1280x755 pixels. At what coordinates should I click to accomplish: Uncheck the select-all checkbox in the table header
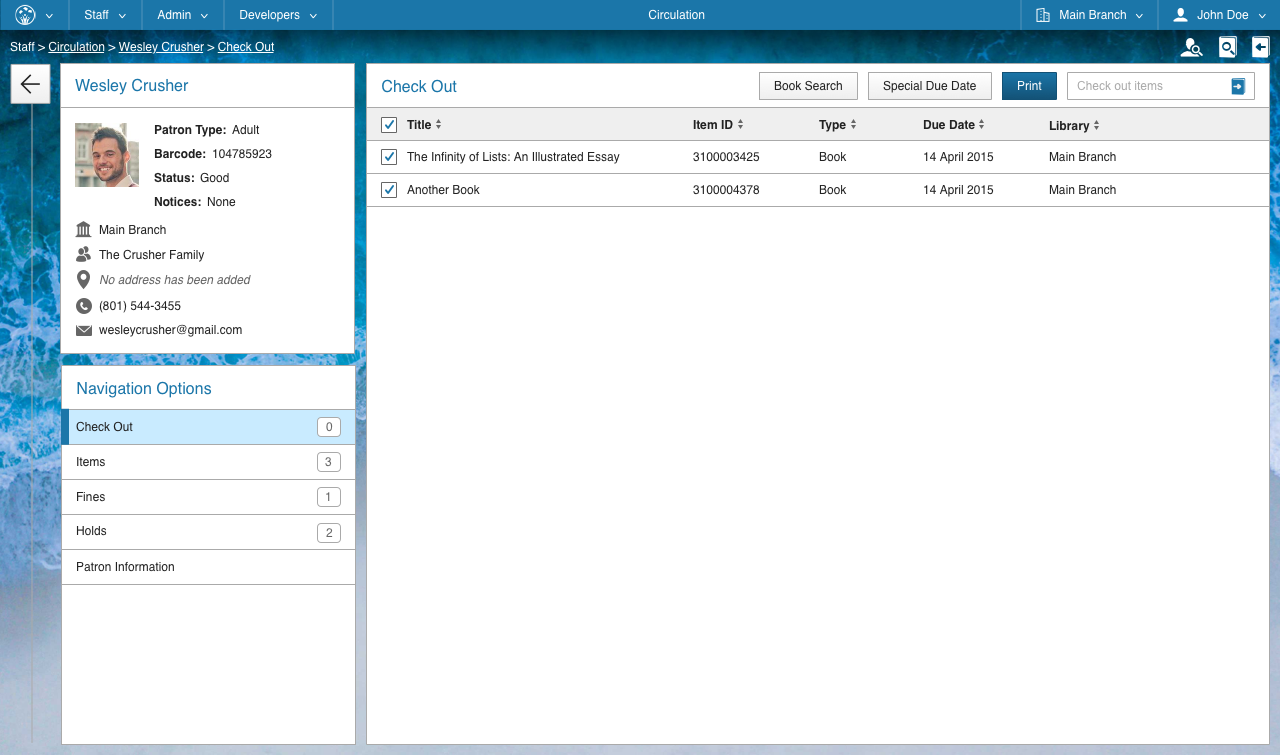click(x=388, y=124)
